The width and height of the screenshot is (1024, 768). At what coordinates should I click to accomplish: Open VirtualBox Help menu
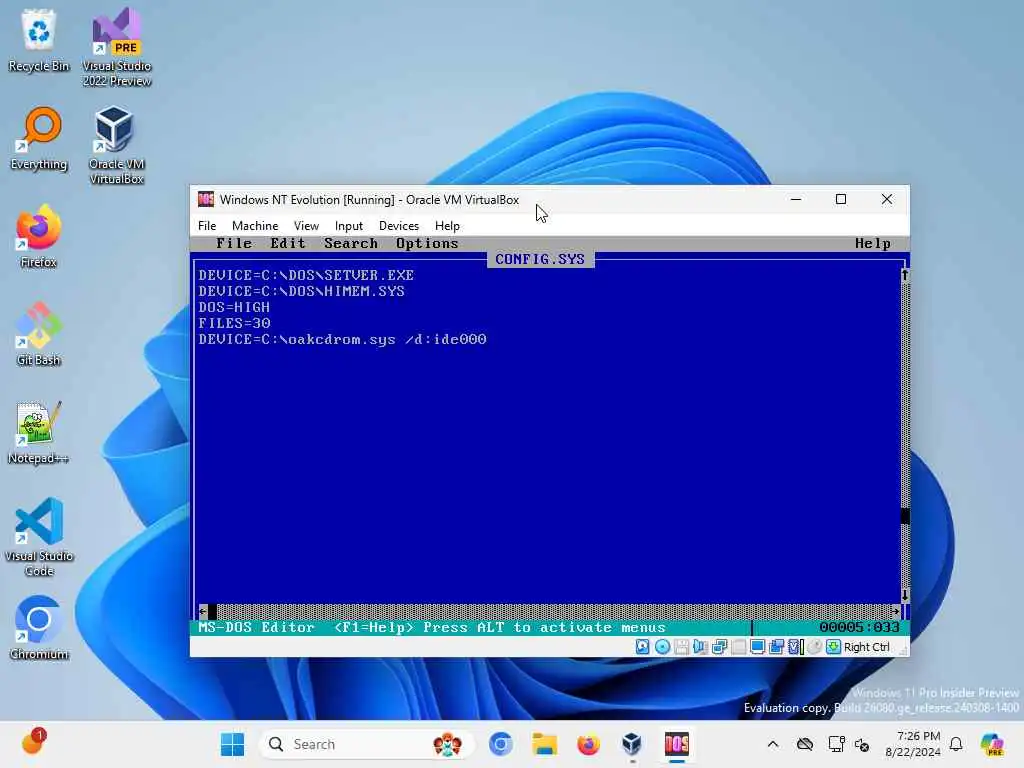(x=447, y=225)
